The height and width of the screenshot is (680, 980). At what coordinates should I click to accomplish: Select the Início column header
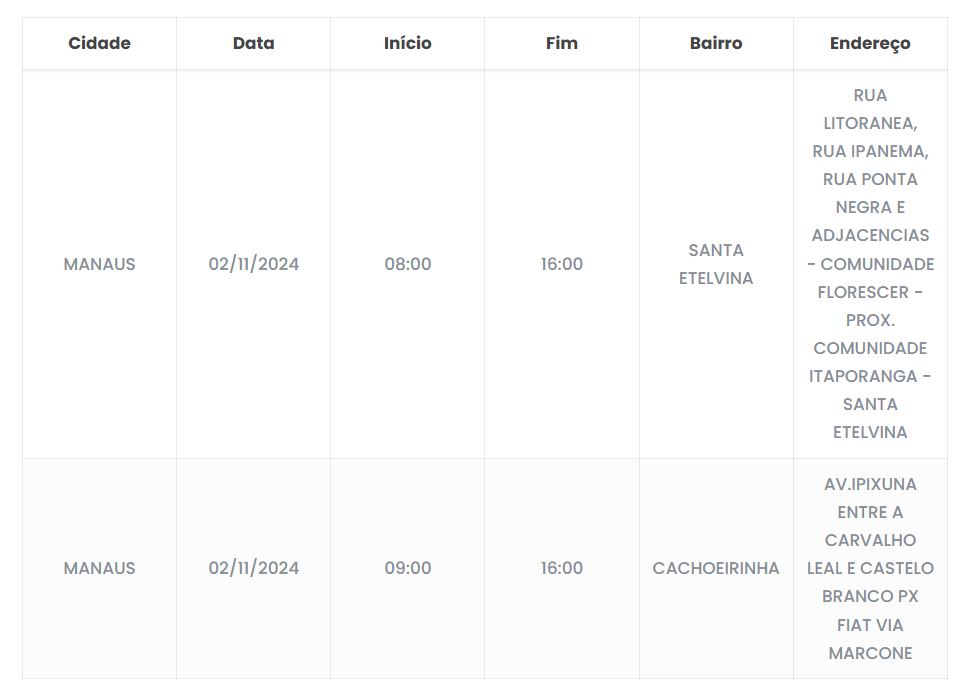(x=408, y=43)
